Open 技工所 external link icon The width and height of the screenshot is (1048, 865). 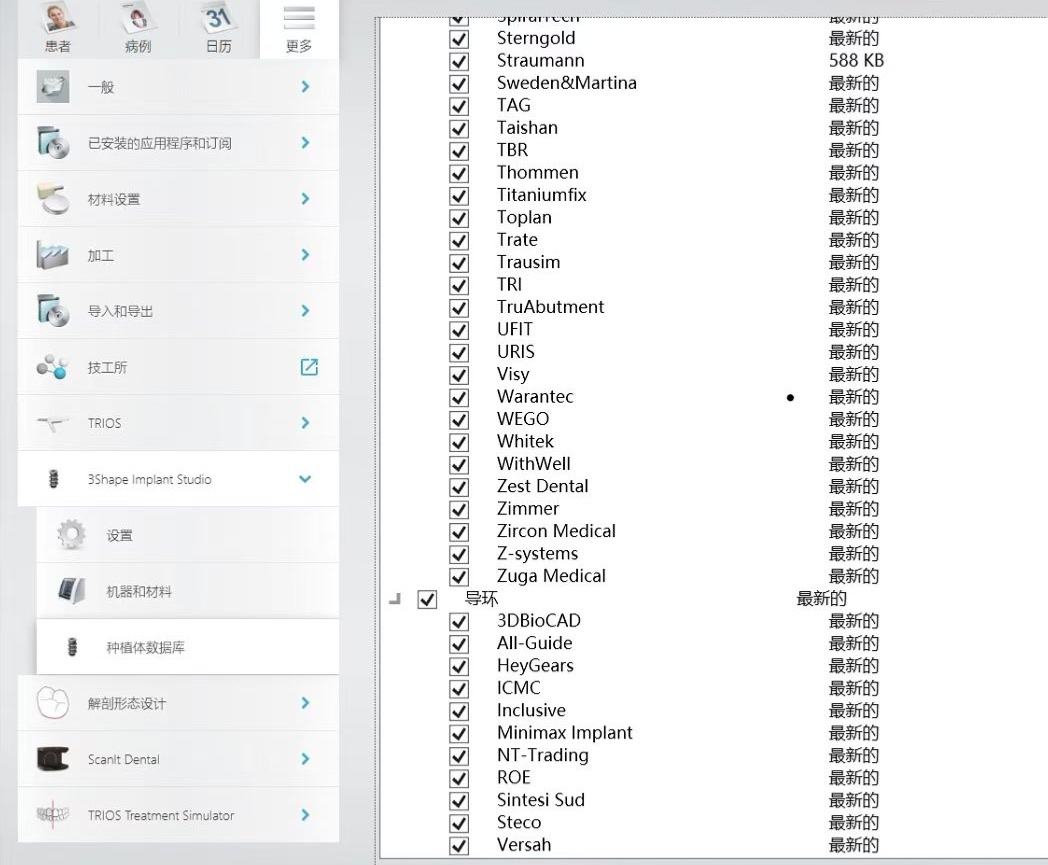point(309,367)
